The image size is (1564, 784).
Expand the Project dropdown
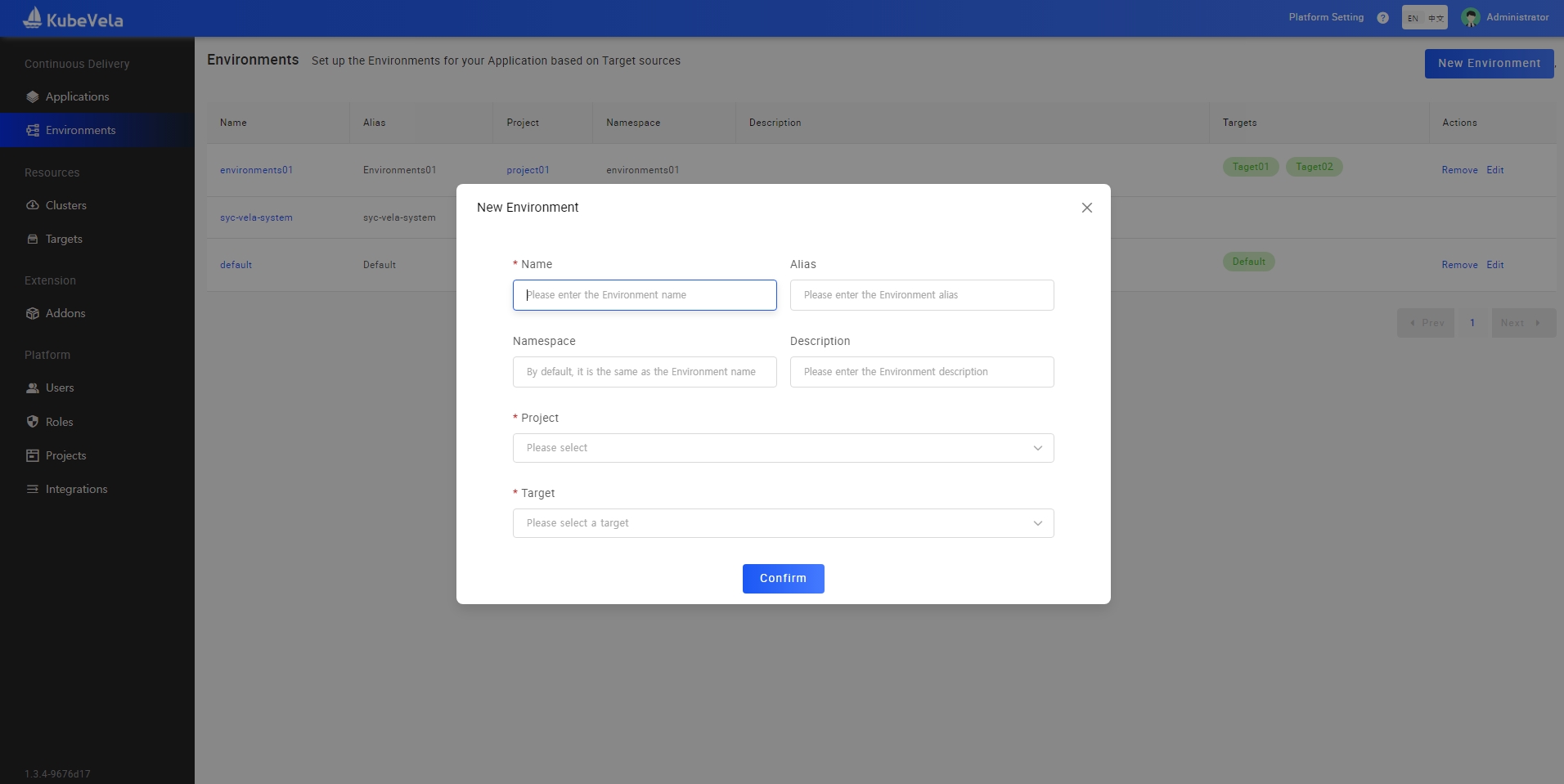(x=783, y=448)
